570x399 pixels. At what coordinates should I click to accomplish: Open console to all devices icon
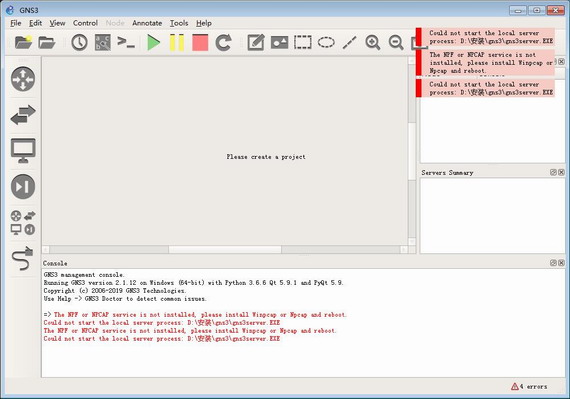click(x=126, y=43)
